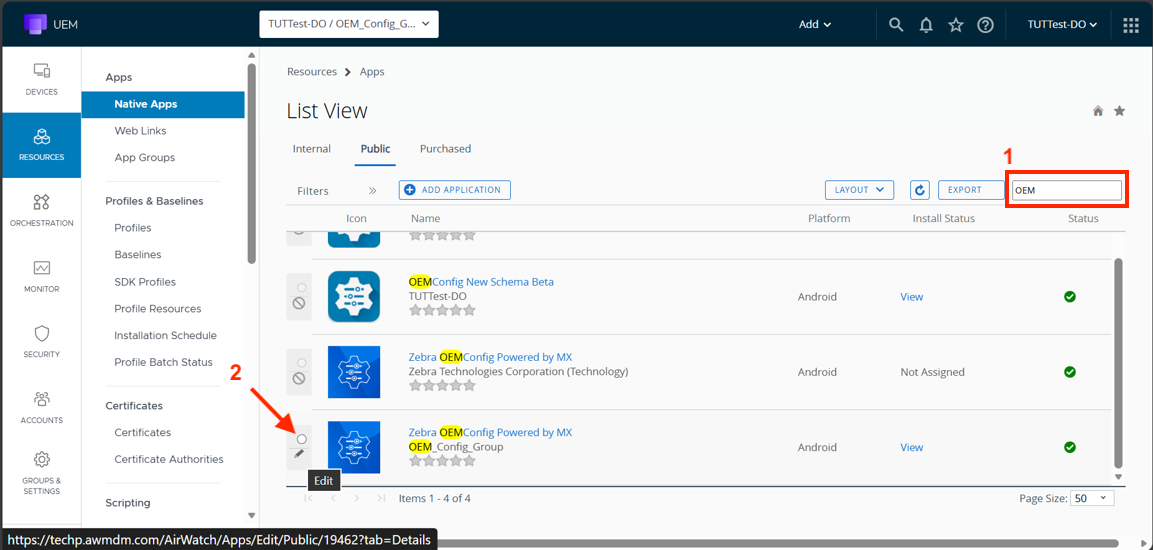
Task: Click the search field containing OEM
Action: [x=1065, y=190]
